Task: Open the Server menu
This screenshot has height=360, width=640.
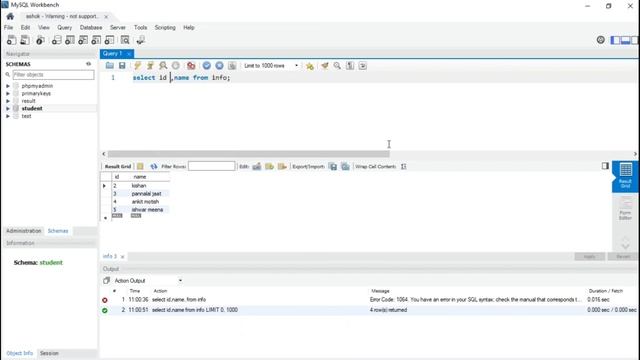Action: (x=118, y=27)
